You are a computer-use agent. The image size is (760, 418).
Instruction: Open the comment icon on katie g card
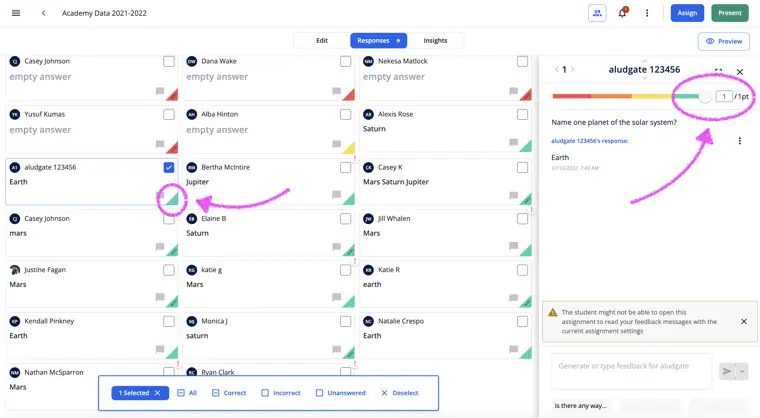336,297
